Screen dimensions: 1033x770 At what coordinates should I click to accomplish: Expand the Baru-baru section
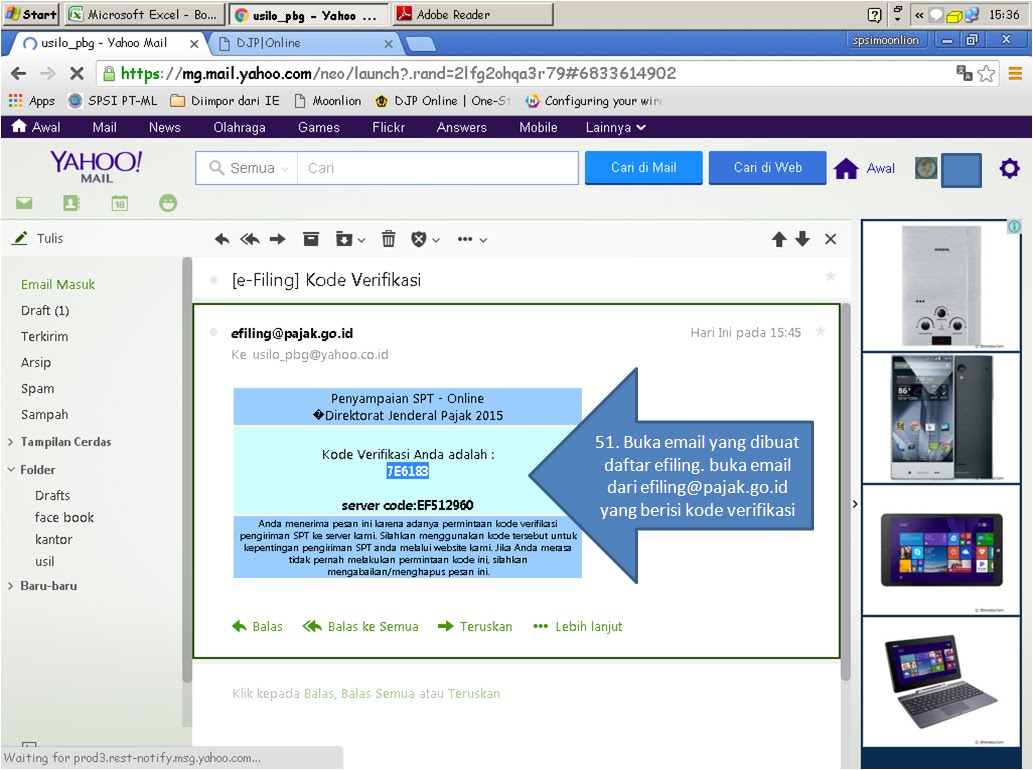pos(11,586)
